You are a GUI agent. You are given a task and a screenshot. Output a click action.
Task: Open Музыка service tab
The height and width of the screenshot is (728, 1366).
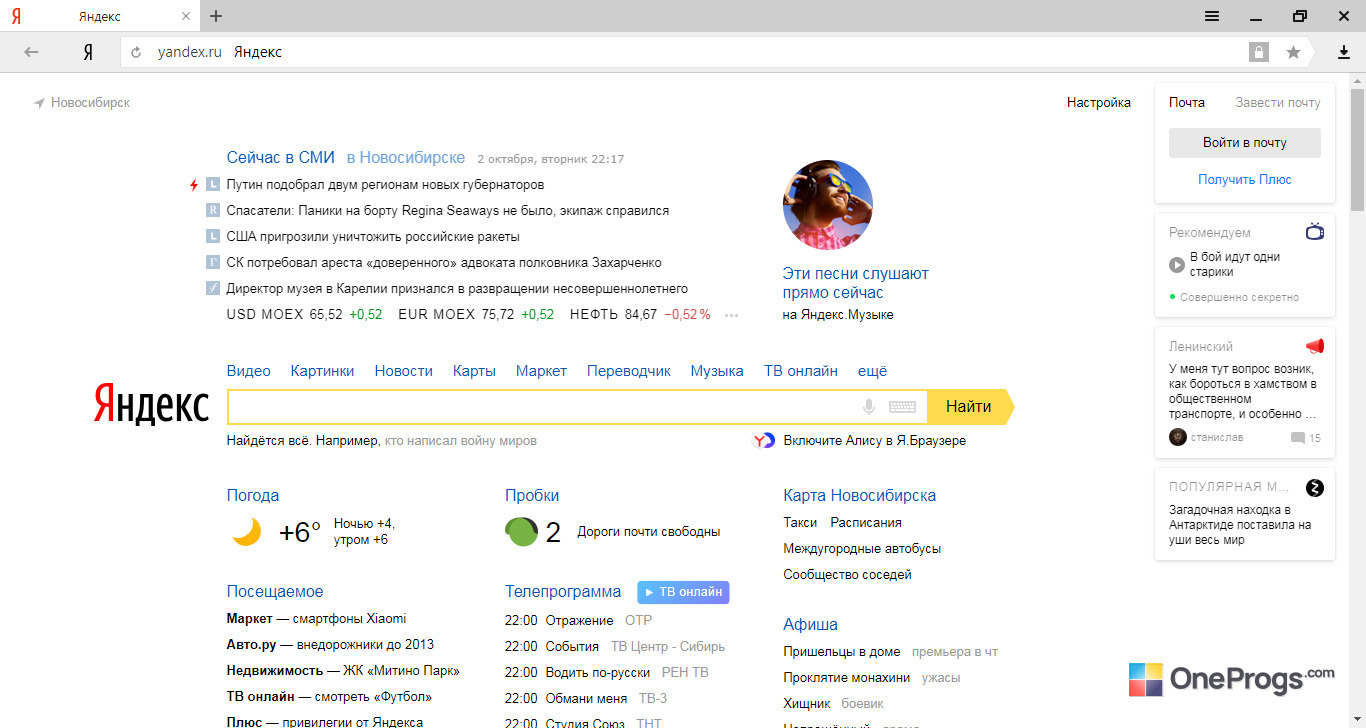tap(717, 371)
